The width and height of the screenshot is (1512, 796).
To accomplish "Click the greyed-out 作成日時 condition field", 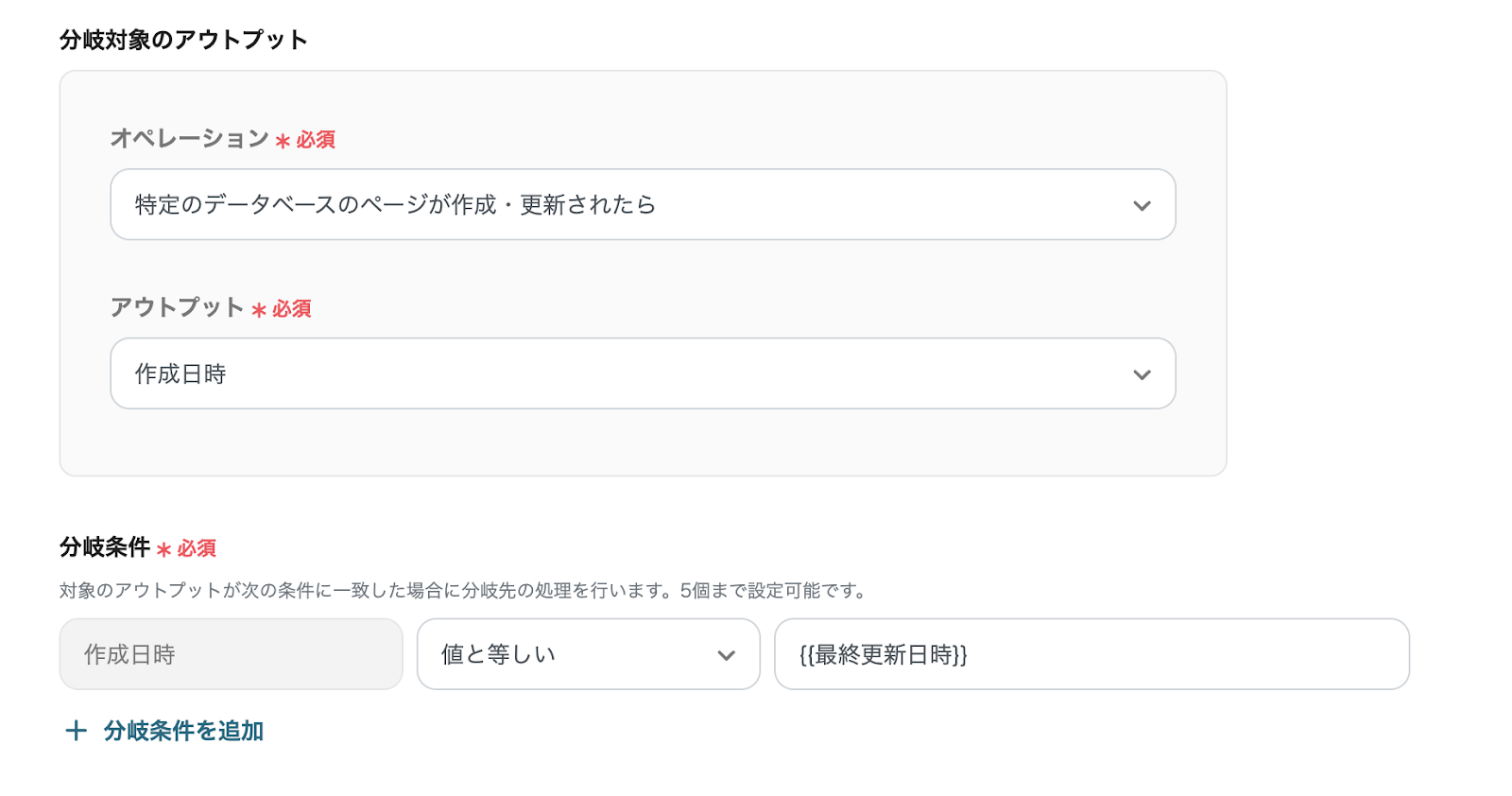I will click(x=231, y=655).
